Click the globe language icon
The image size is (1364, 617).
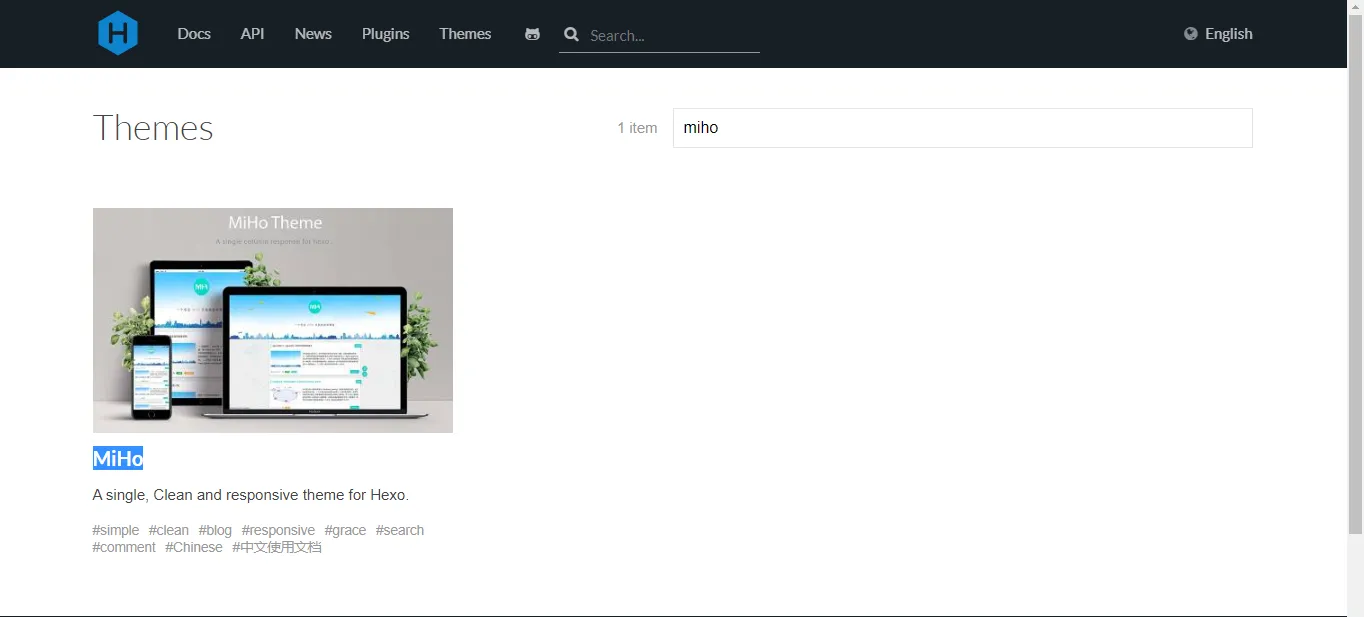tap(1191, 34)
